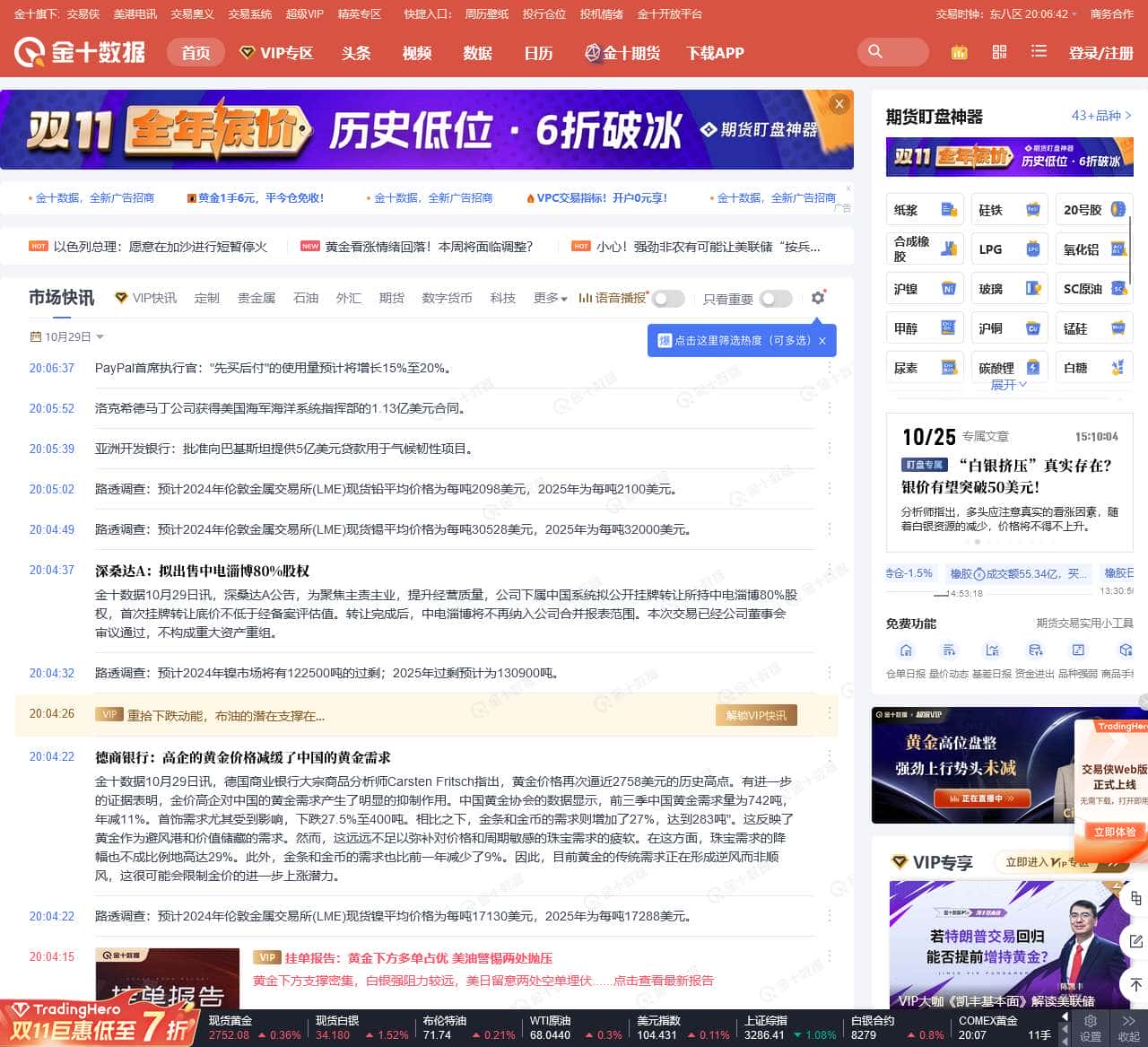Click the 橡胶 成交额55.34亿 timeline item
The width and height of the screenshot is (1148, 1047).
point(1019,573)
